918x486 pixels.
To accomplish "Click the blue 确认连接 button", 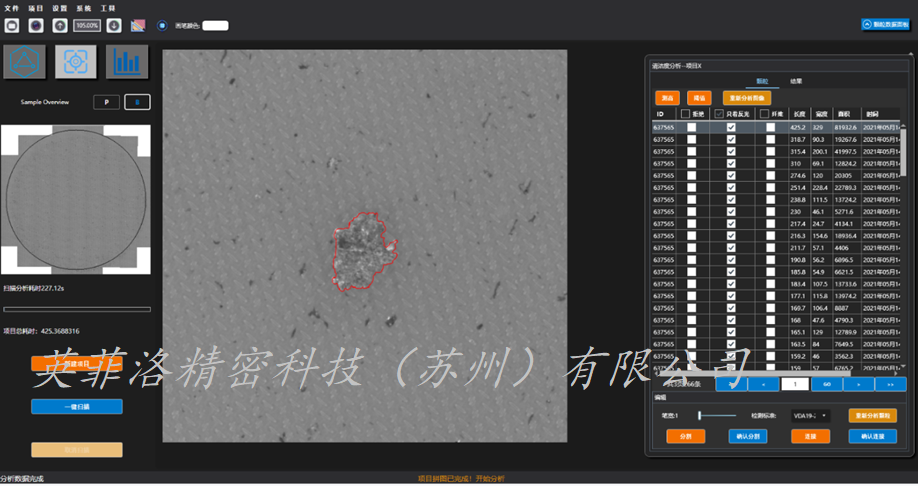I will [872, 436].
